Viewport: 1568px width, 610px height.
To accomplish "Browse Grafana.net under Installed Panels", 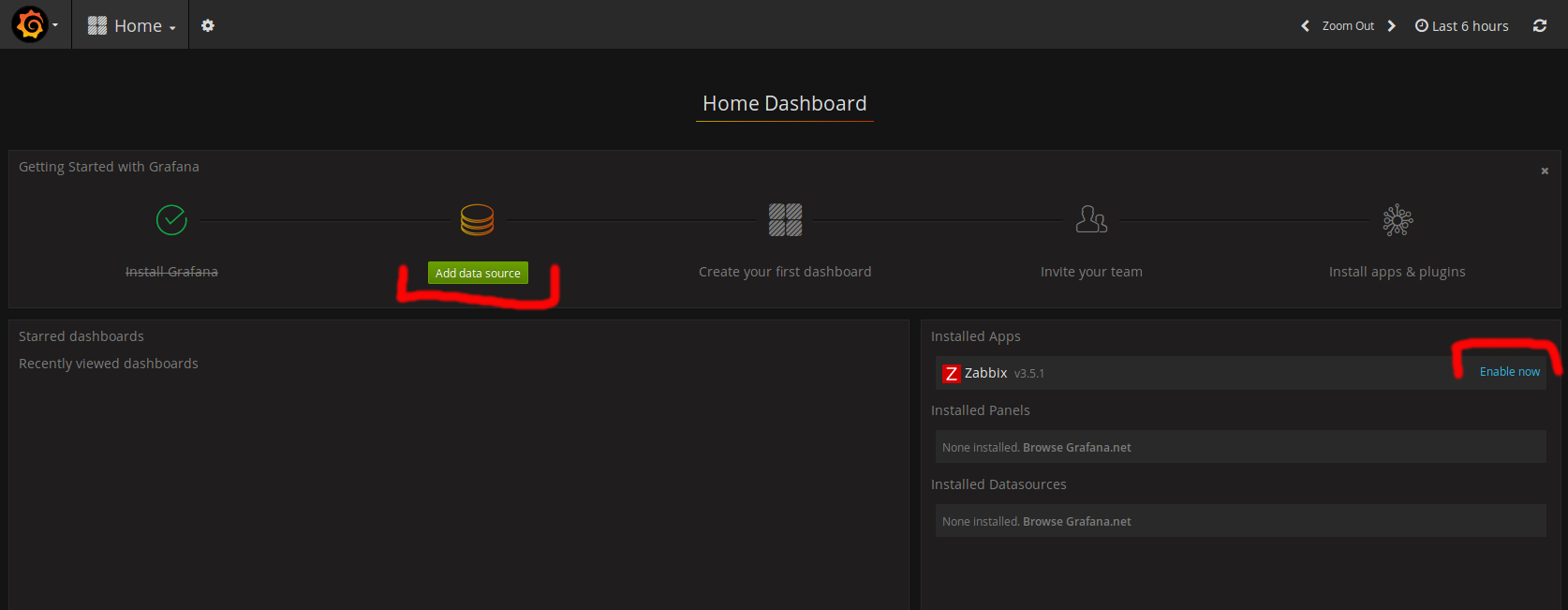I will tap(1076, 448).
